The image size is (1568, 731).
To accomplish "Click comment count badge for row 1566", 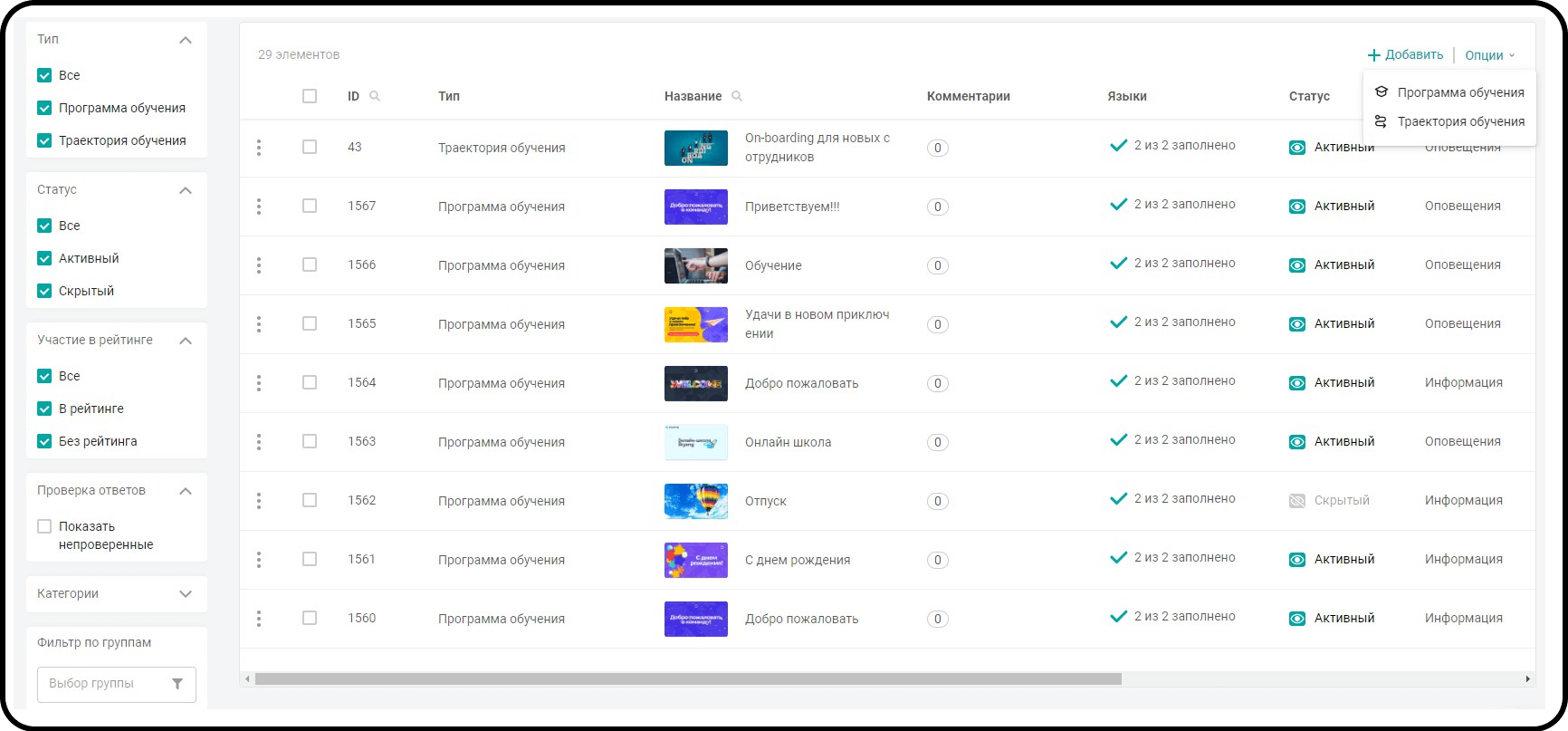I will point(937,265).
